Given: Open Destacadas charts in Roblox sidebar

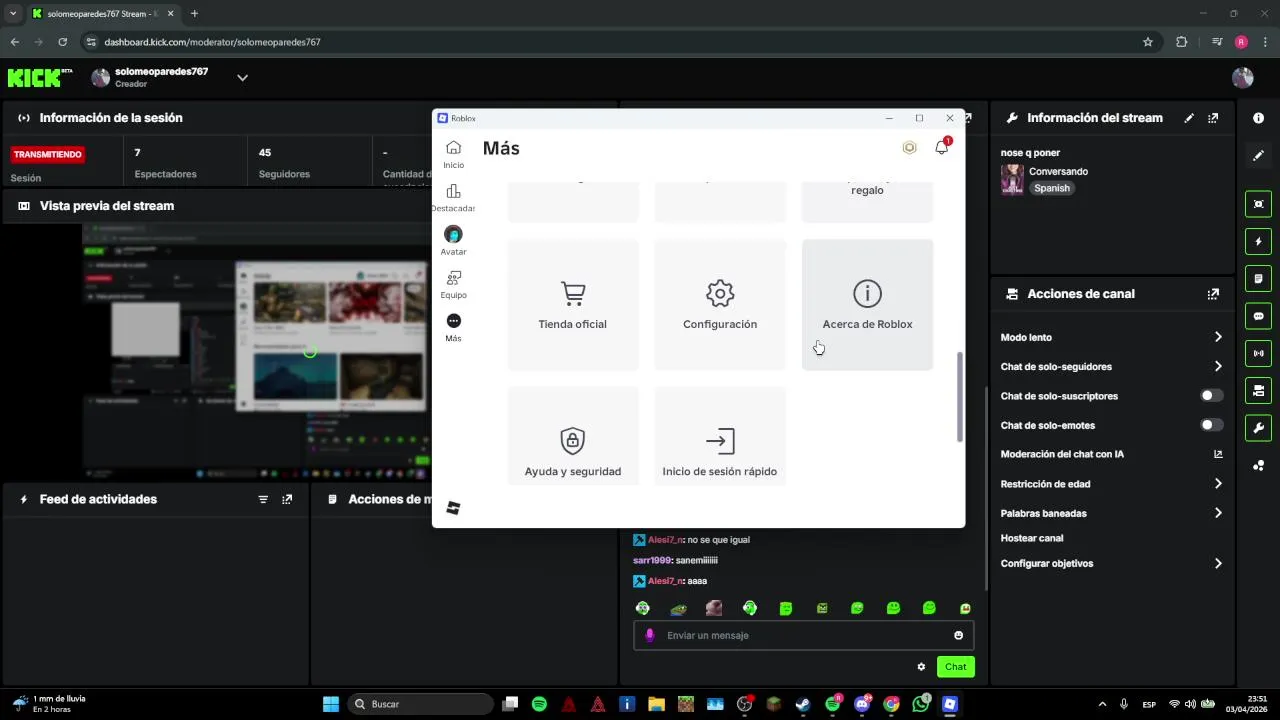Looking at the screenshot, I should tap(453, 198).
